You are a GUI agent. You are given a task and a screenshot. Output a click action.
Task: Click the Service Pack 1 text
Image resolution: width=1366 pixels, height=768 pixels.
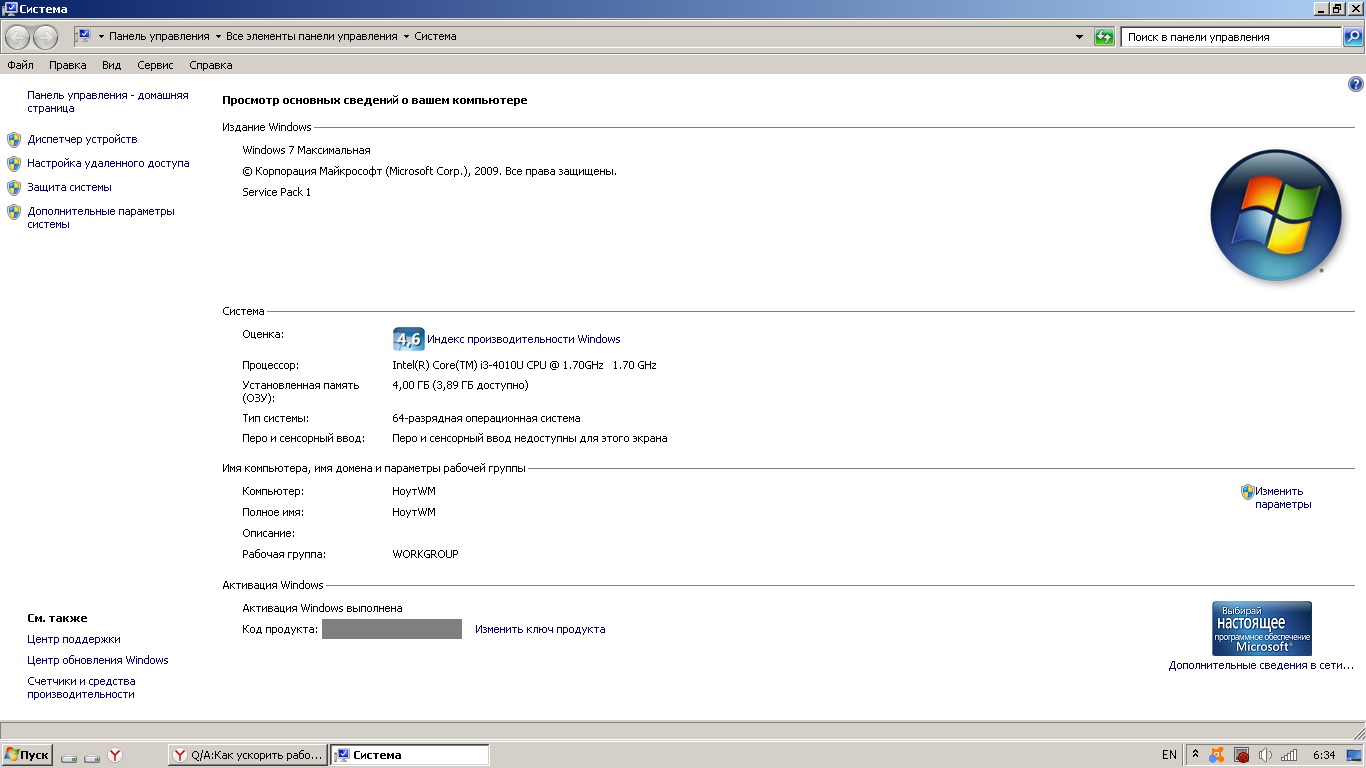click(x=277, y=192)
